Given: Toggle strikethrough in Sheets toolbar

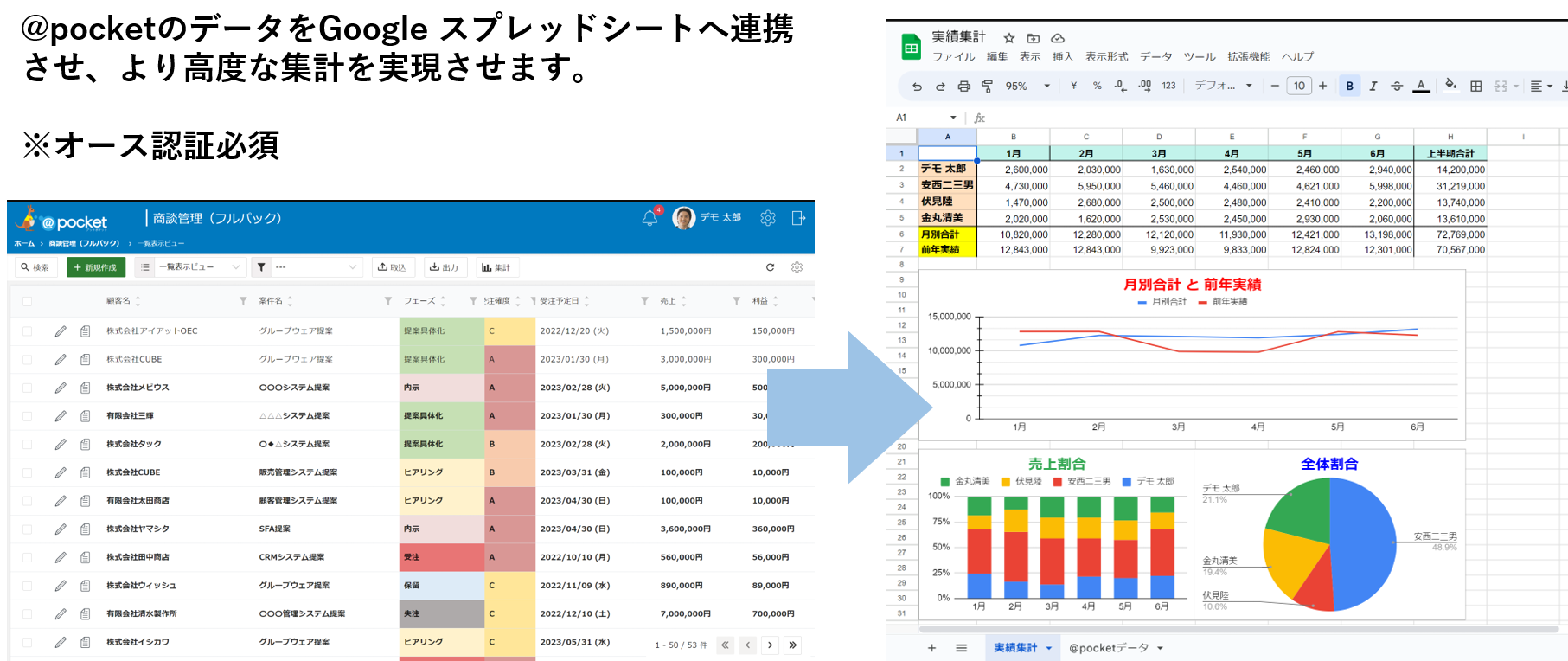Looking at the screenshot, I should (1396, 86).
